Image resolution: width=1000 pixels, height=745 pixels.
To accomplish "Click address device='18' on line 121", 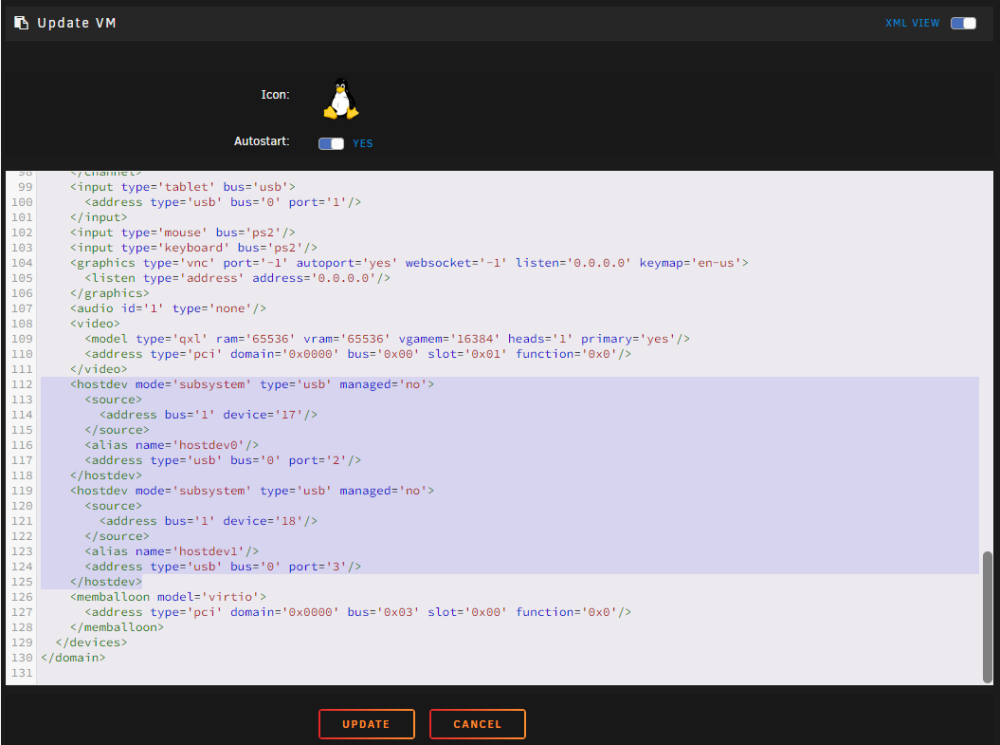I will coord(209,521).
